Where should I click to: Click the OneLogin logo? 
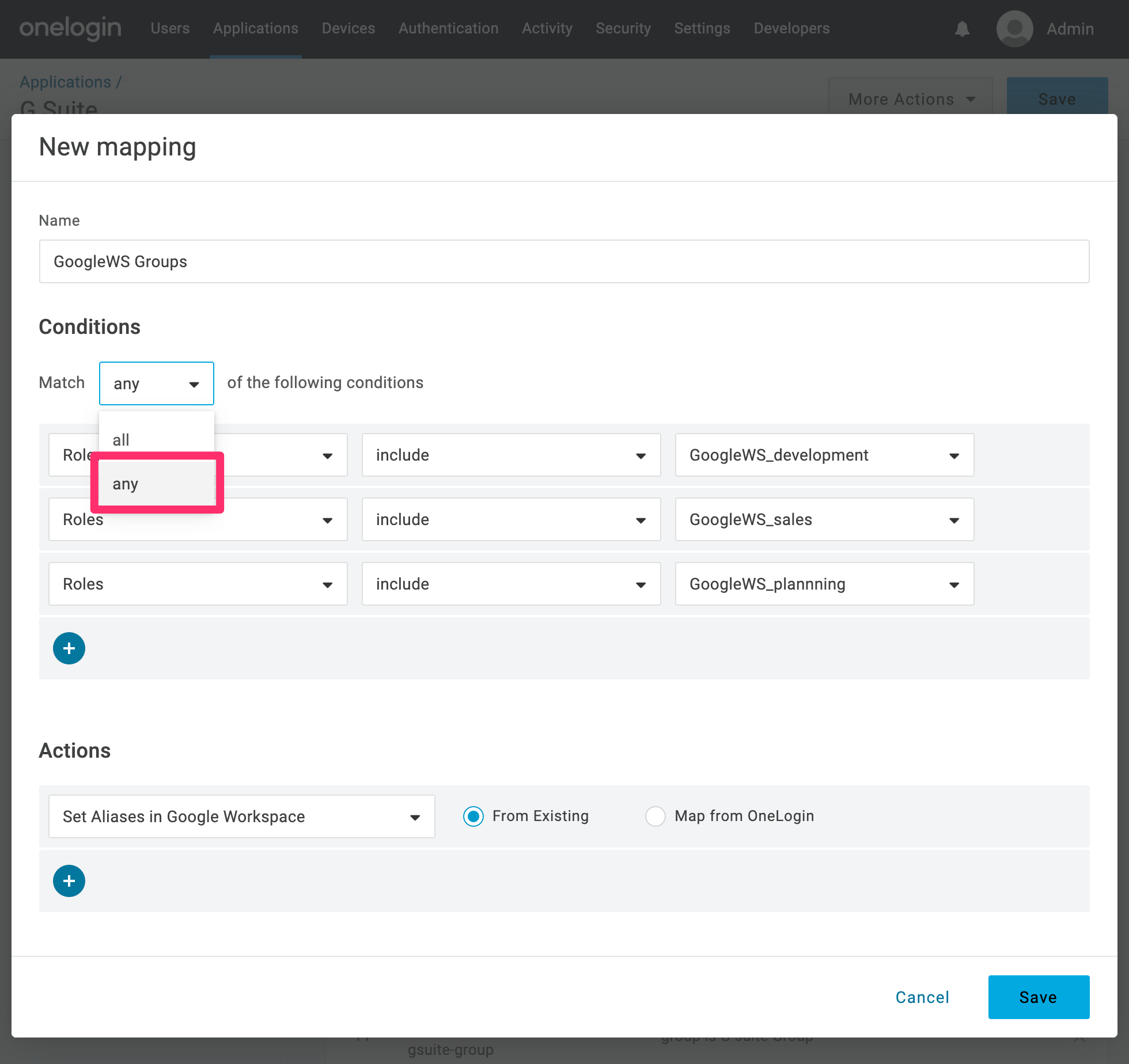(70, 28)
